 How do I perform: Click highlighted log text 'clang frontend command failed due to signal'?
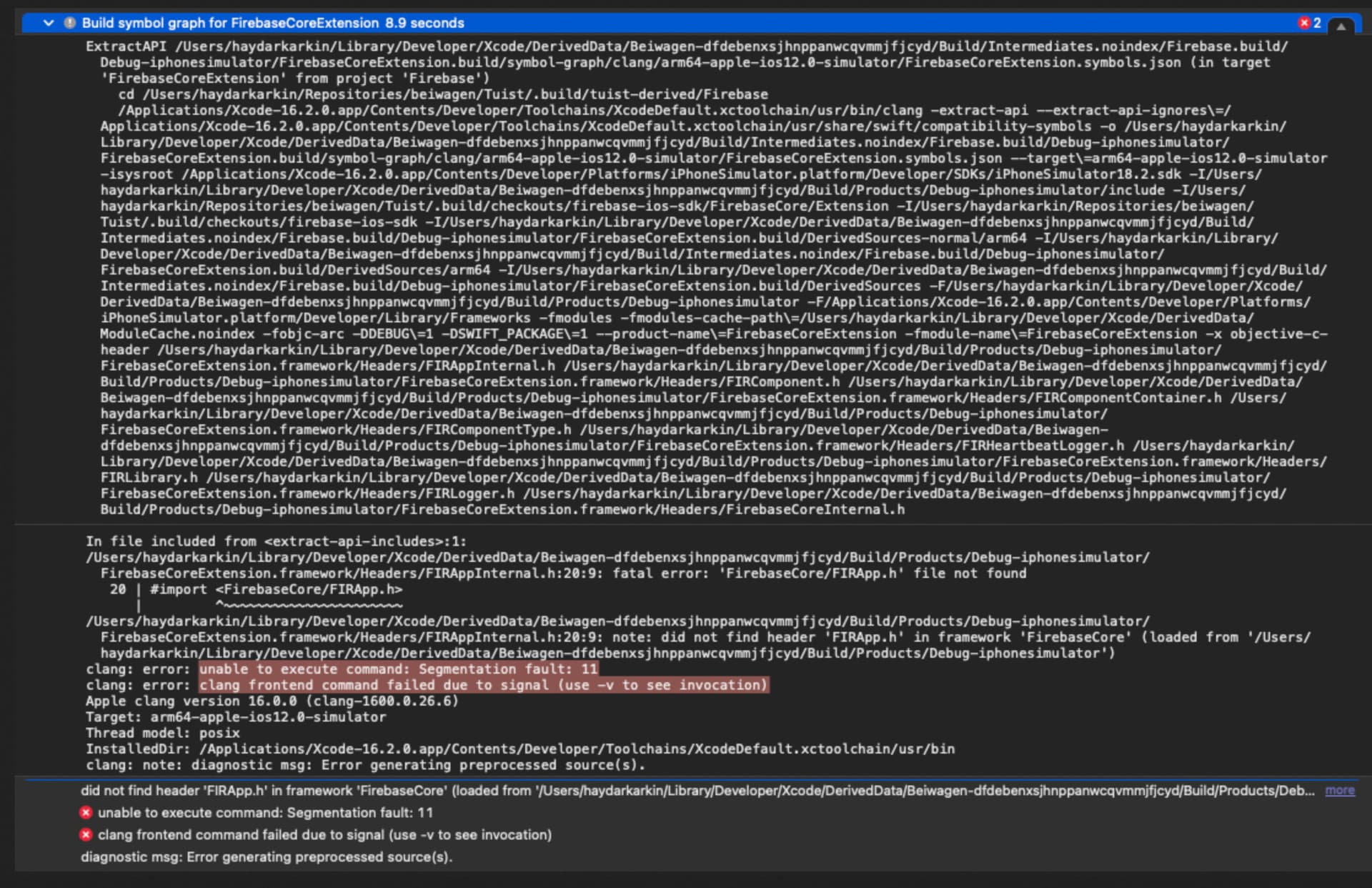coord(484,685)
